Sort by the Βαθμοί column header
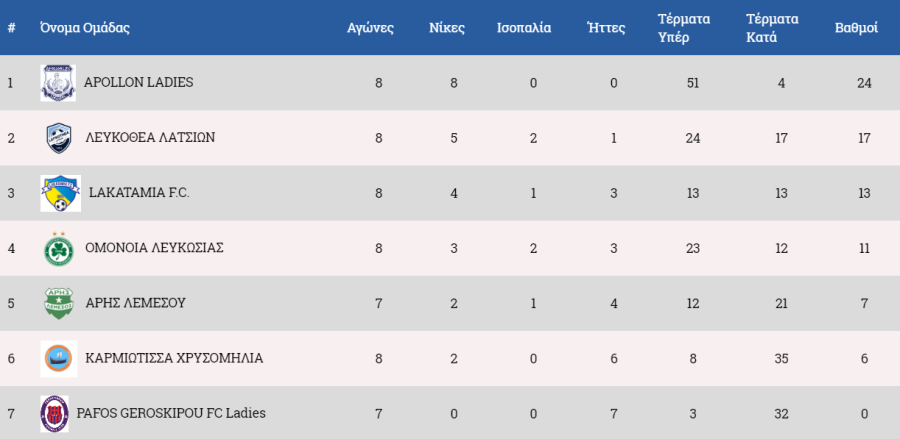 pos(856,28)
